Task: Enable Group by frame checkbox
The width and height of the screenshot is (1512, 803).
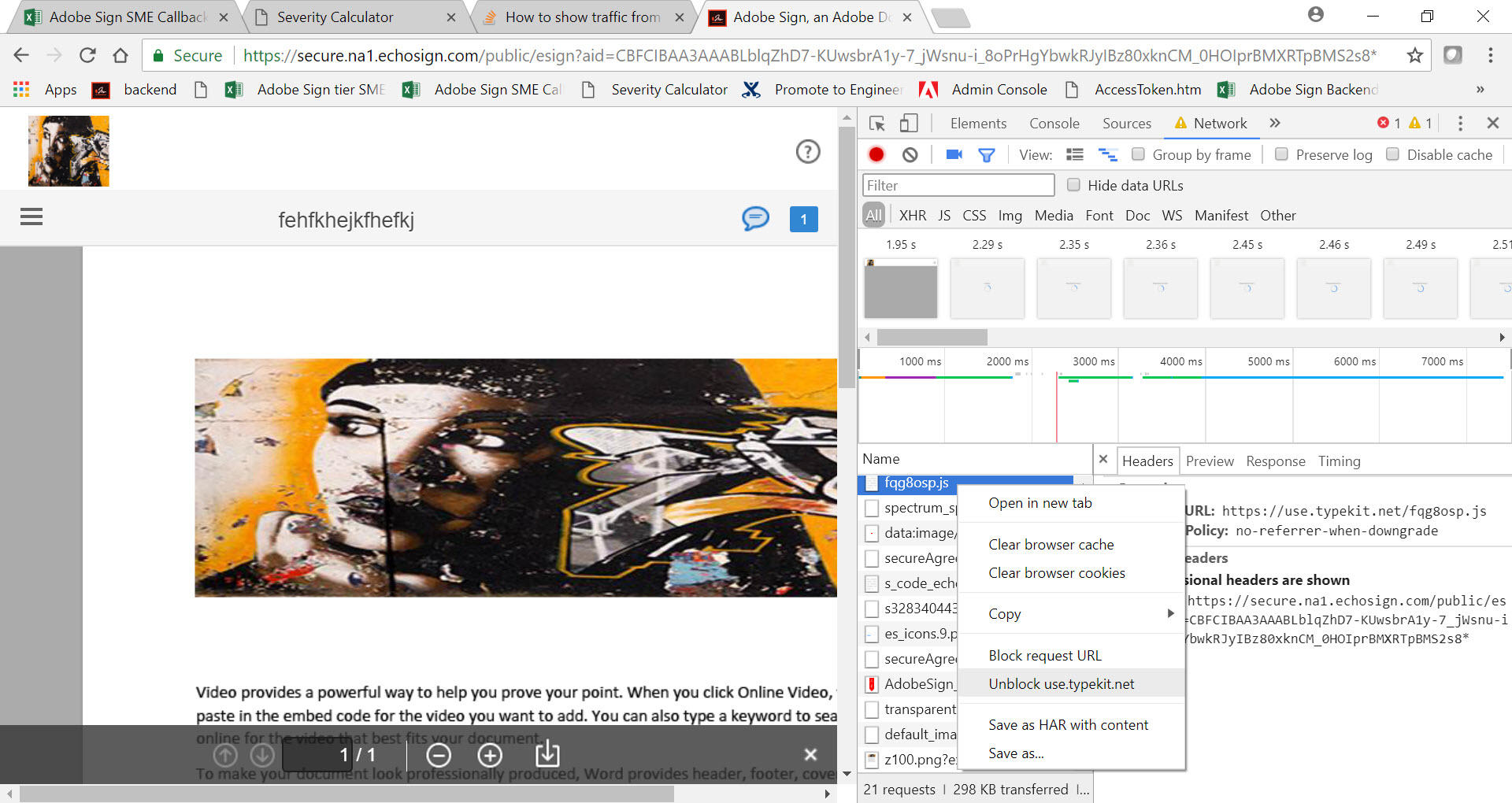Action: tap(1138, 154)
